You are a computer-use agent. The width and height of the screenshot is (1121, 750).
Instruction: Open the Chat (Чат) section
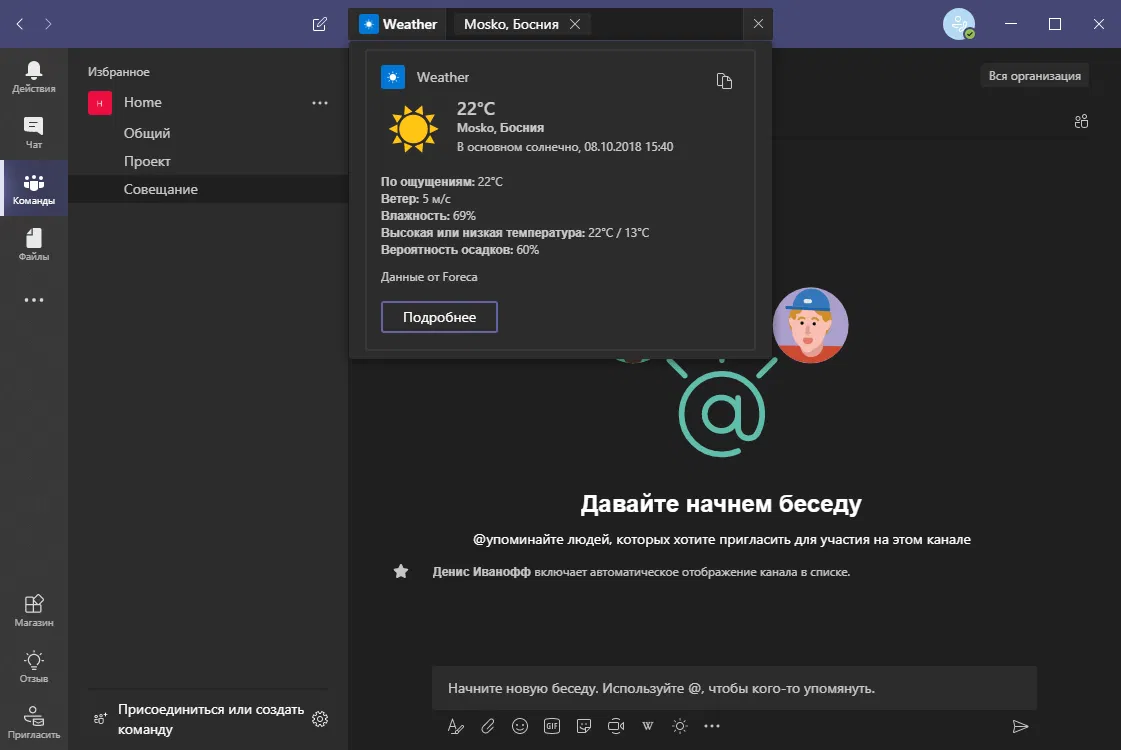tap(34, 133)
